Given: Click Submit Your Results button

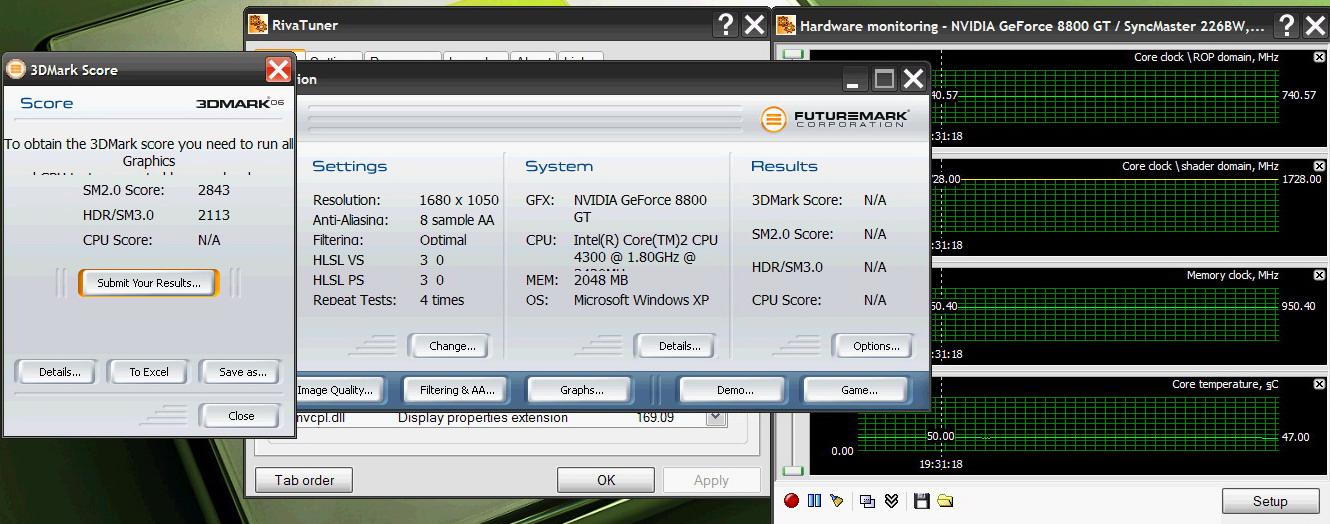Looking at the screenshot, I should [x=148, y=283].
